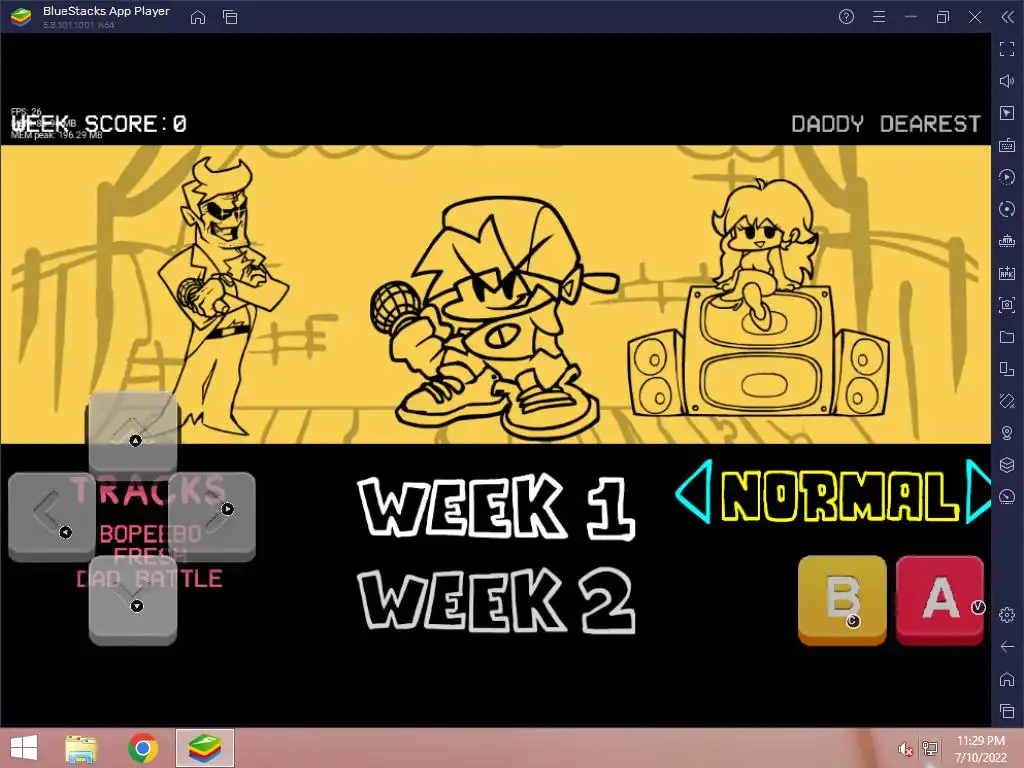Click the Android back arrow in sidebar

pos(1006,647)
